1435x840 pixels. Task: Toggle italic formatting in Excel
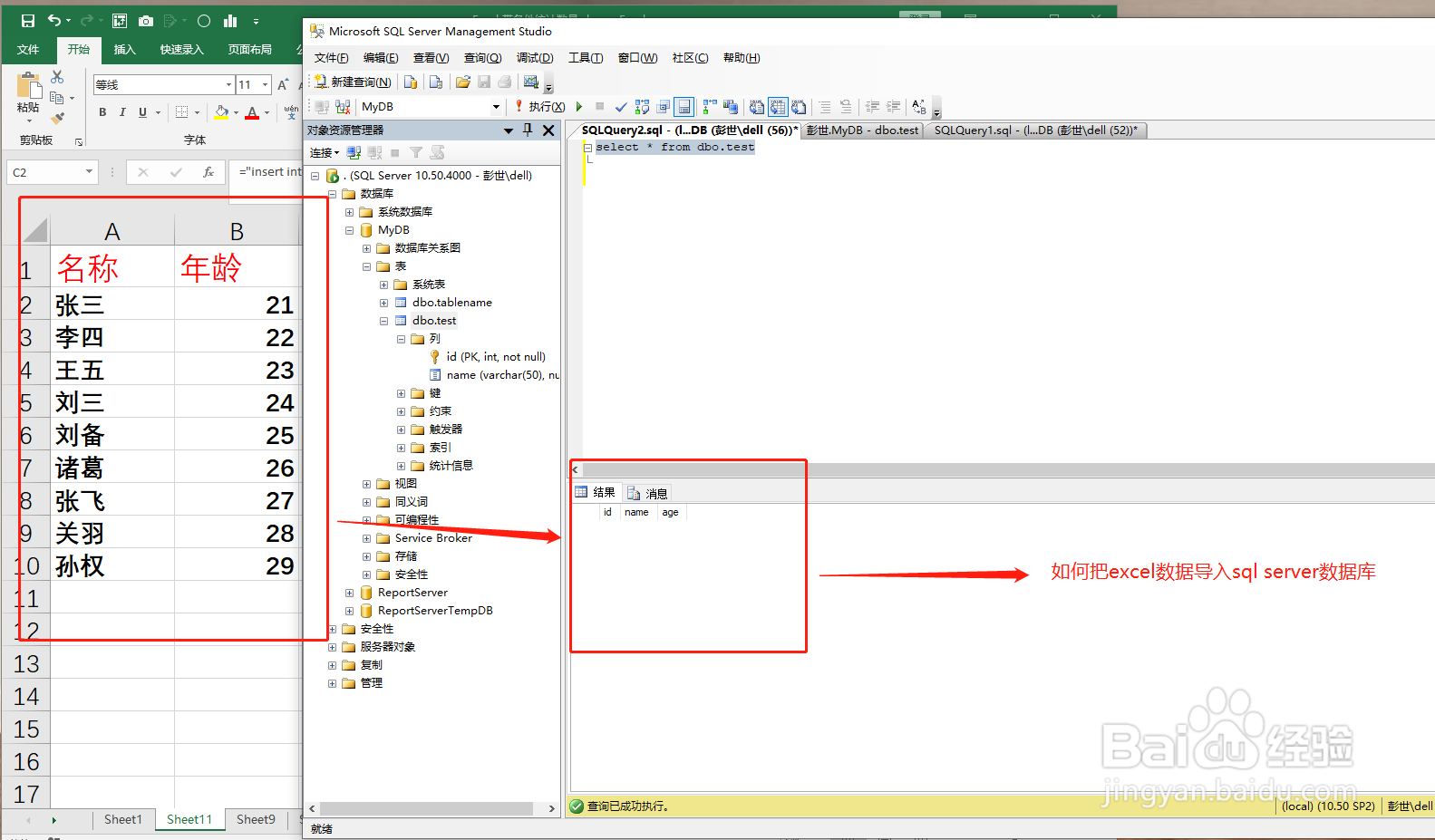[122, 112]
